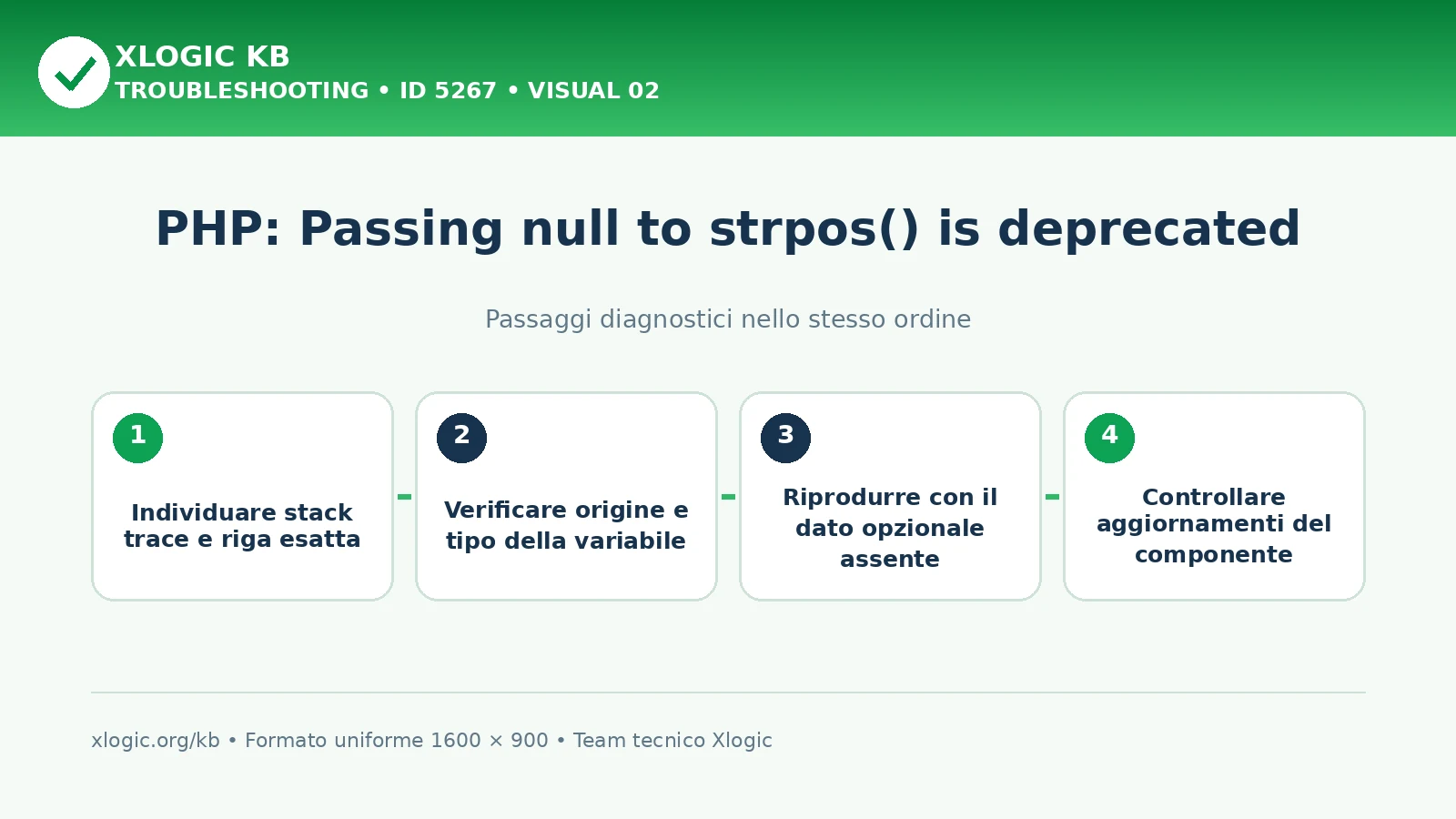This screenshot has height=819, width=1456.
Task: Click the TROUBLESHOOTING ID 5267 subtitle
Action: click(387, 91)
